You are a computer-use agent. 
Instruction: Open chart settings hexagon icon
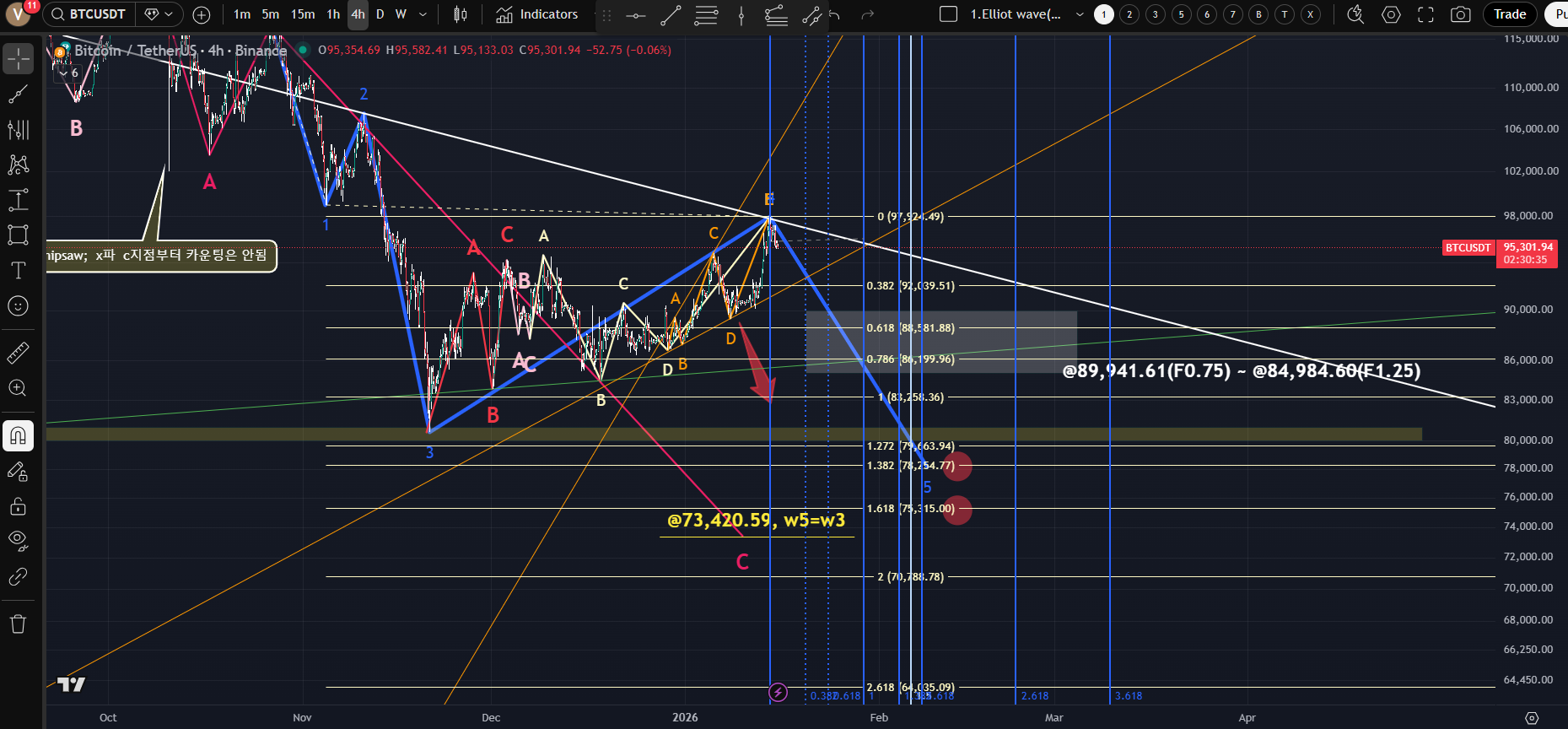(1391, 14)
